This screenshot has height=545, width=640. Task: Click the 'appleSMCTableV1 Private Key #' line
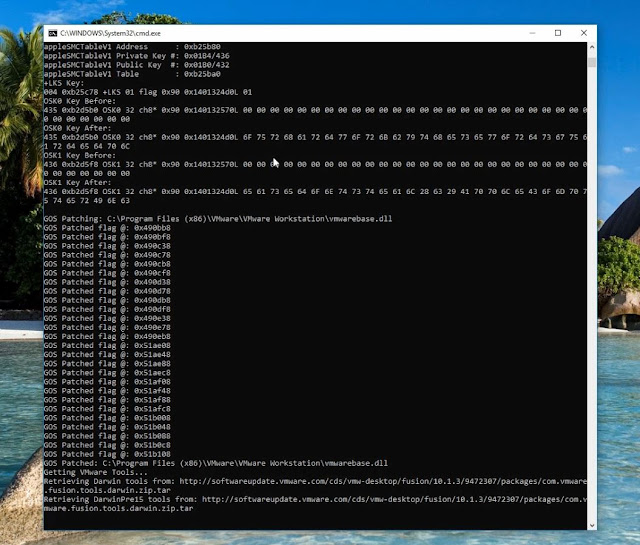coord(136,56)
